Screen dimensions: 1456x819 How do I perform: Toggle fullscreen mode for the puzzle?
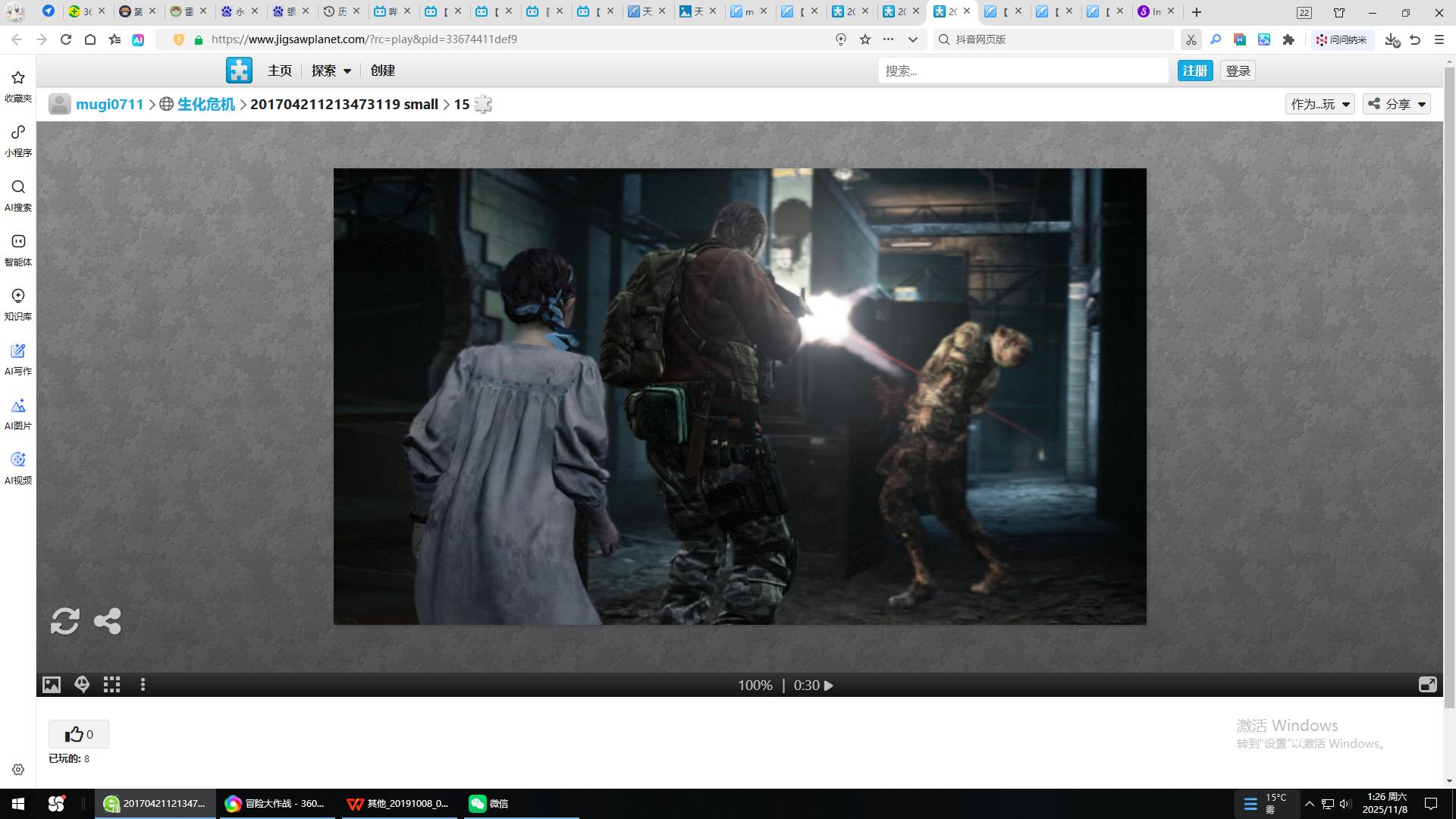1427,685
